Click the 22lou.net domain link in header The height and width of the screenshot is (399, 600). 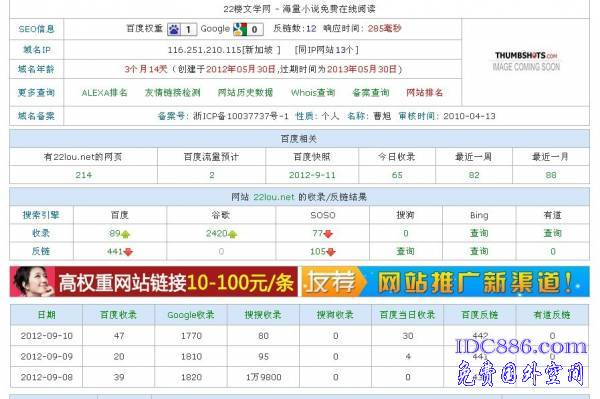click(x=274, y=197)
